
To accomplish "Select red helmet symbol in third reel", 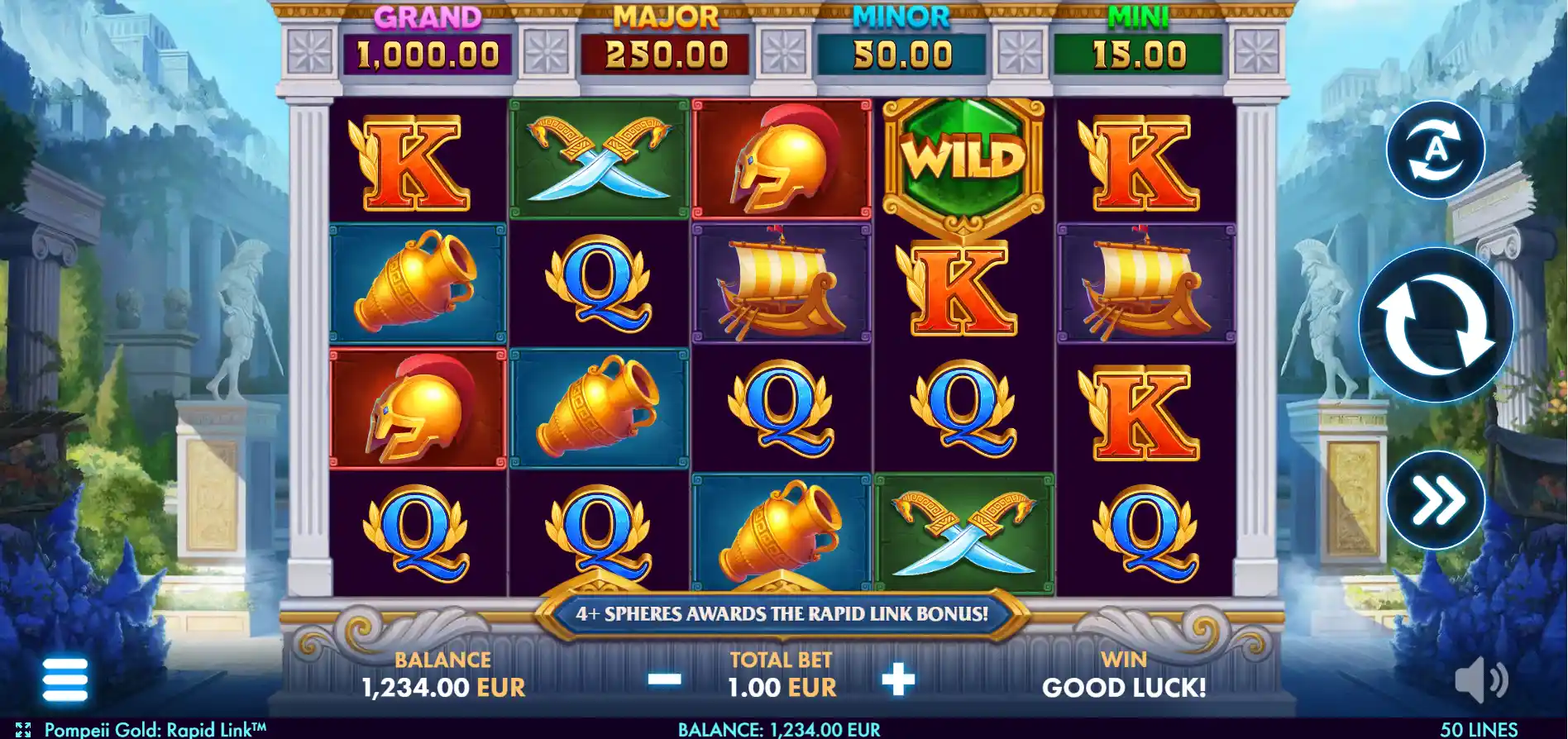I will (x=782, y=160).
